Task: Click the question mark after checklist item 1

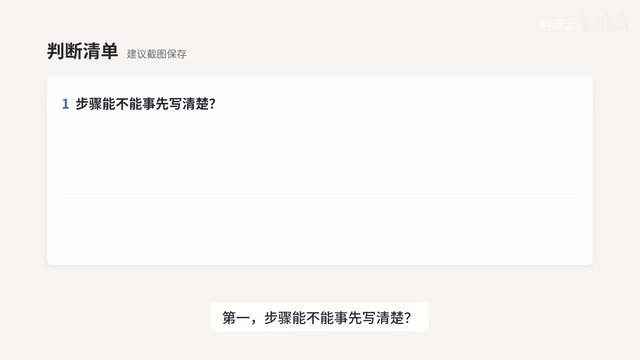Action: 212,104
